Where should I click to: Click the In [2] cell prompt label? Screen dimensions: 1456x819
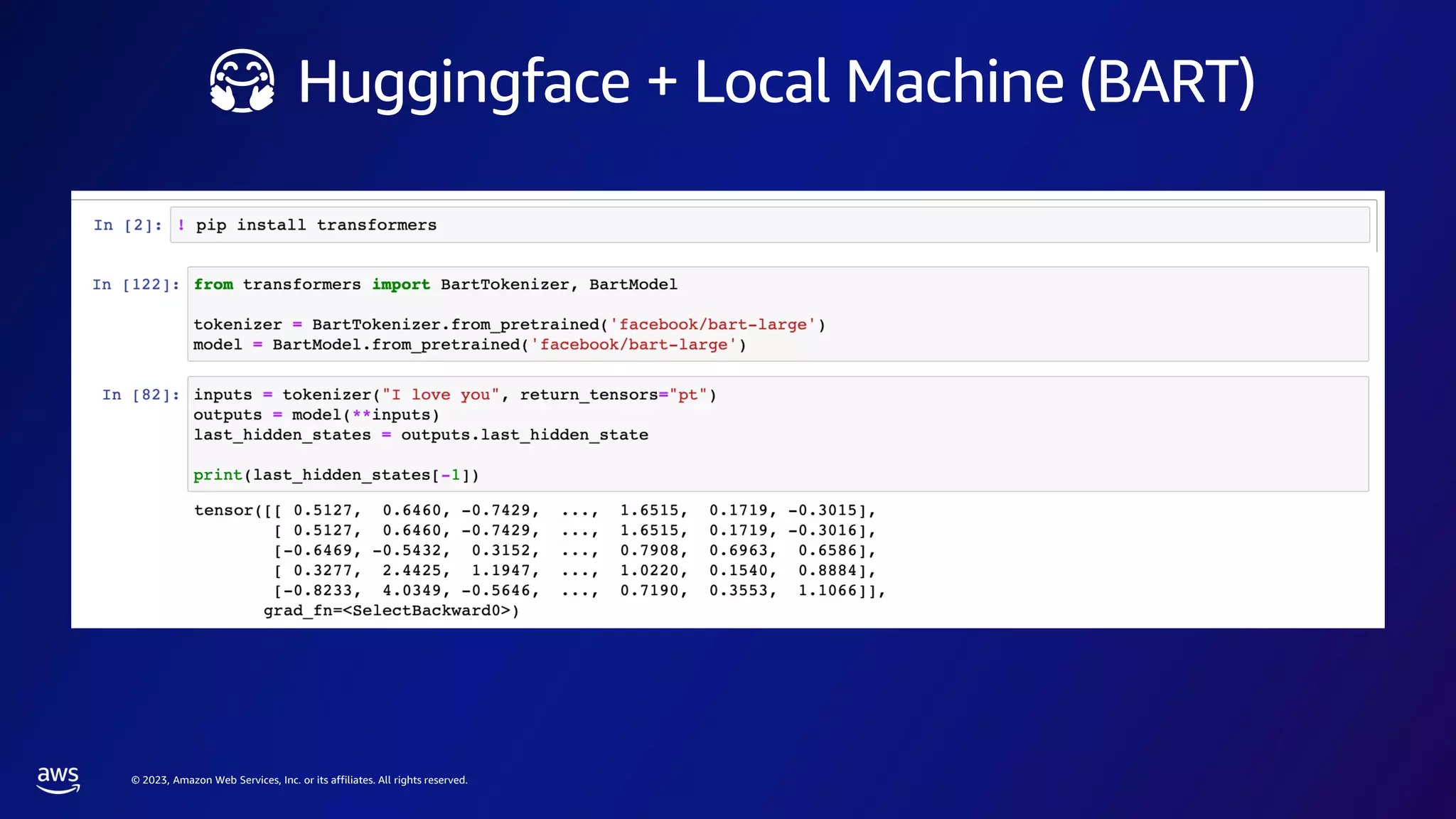click(x=128, y=225)
